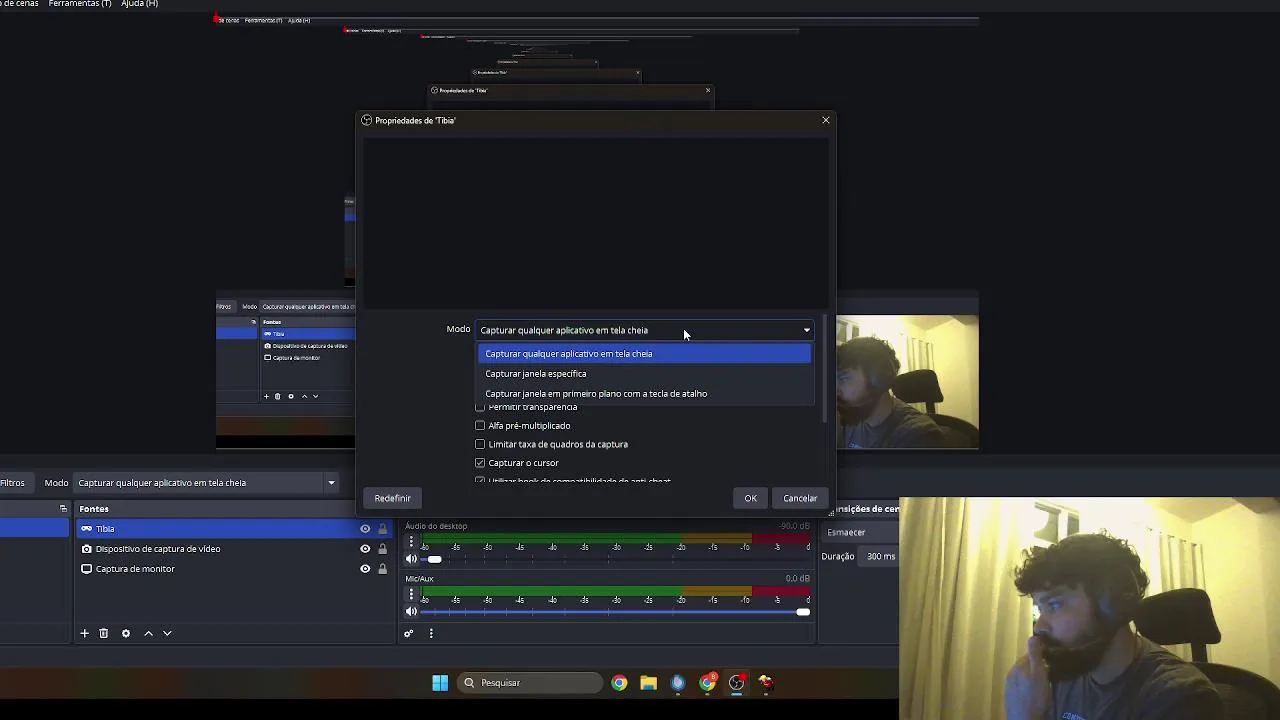Click the properties dialog vertical scrollbar
1280x720 pixels.
[x=826, y=368]
